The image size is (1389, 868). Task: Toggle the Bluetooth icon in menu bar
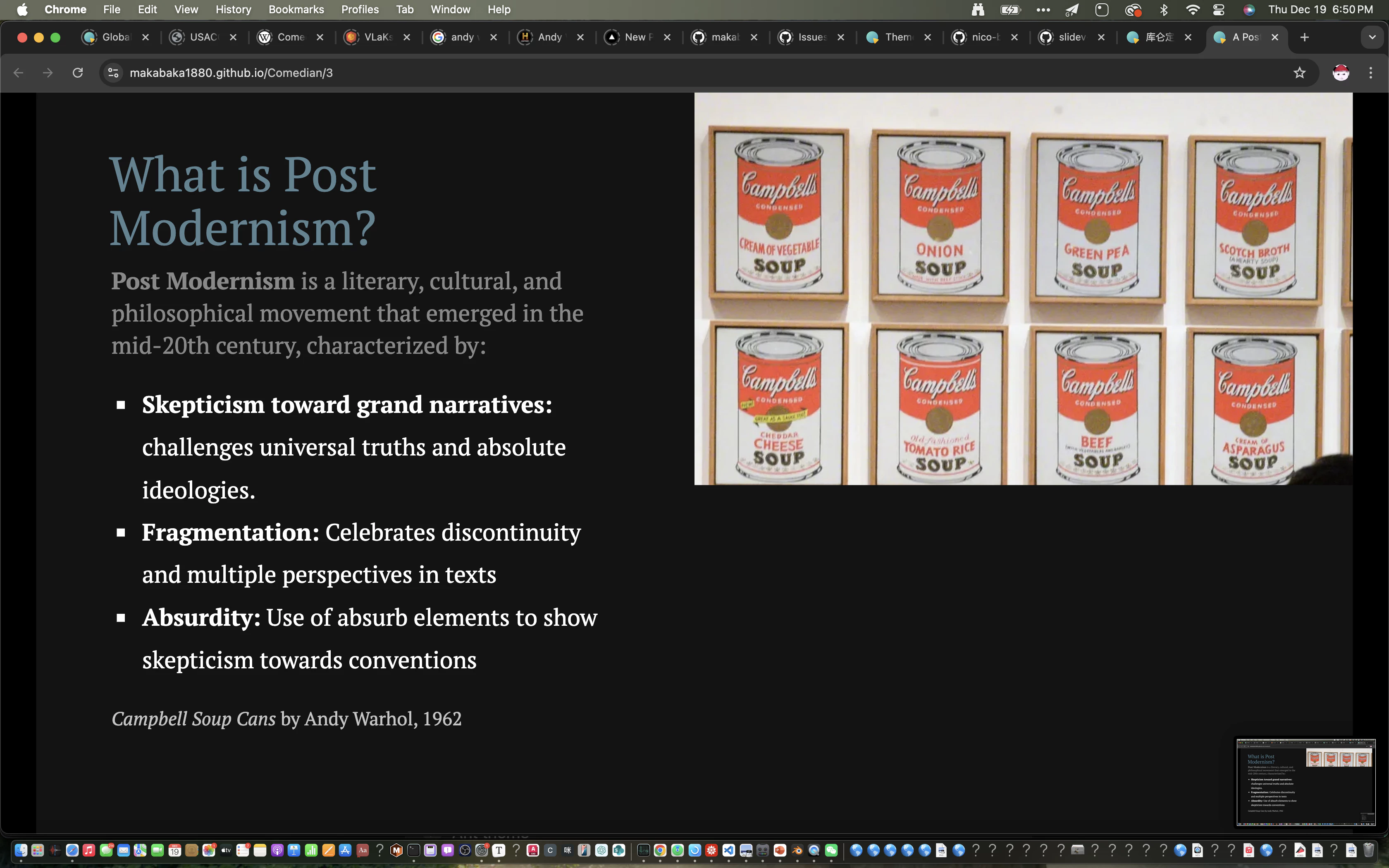coord(1162,9)
